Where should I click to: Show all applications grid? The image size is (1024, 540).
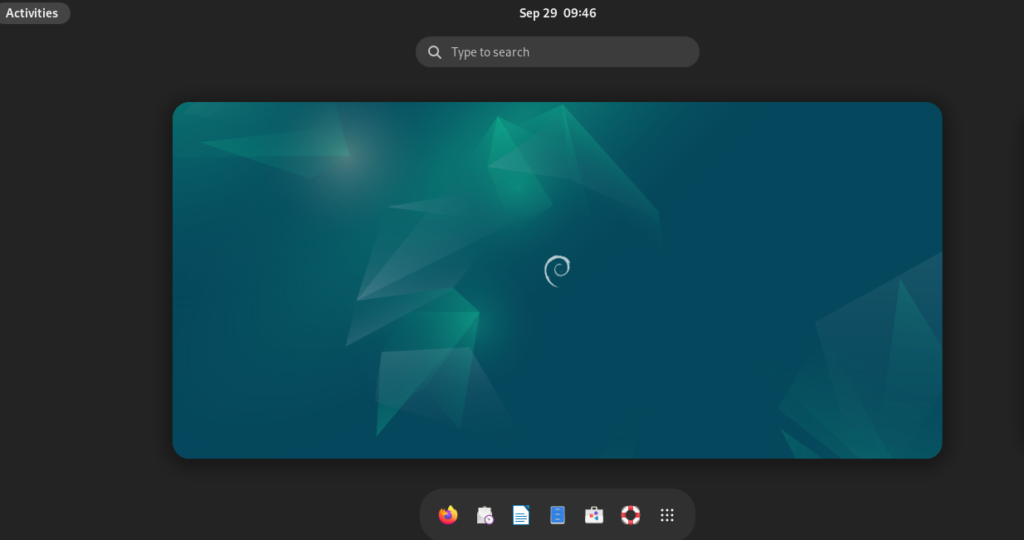[x=667, y=515]
